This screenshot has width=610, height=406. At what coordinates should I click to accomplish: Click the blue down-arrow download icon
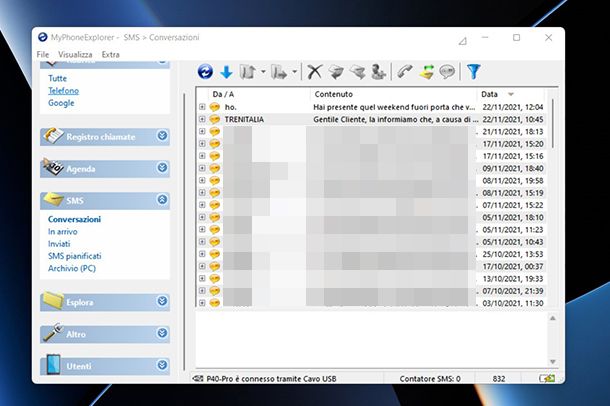226,72
